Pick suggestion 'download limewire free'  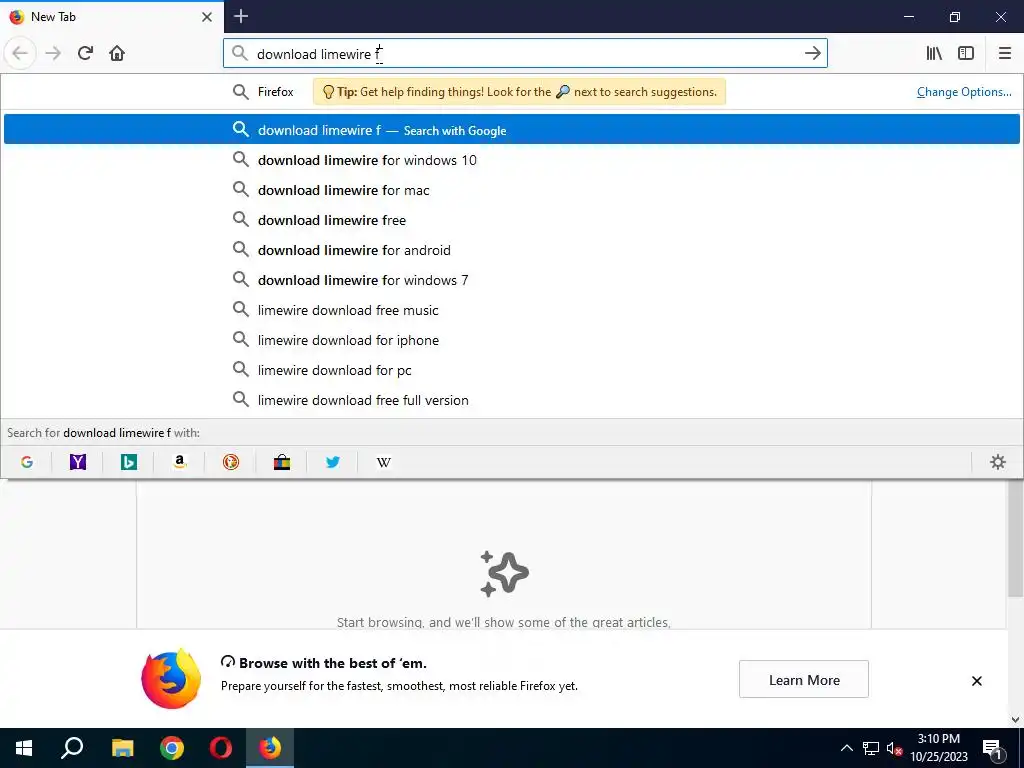pos(511,220)
